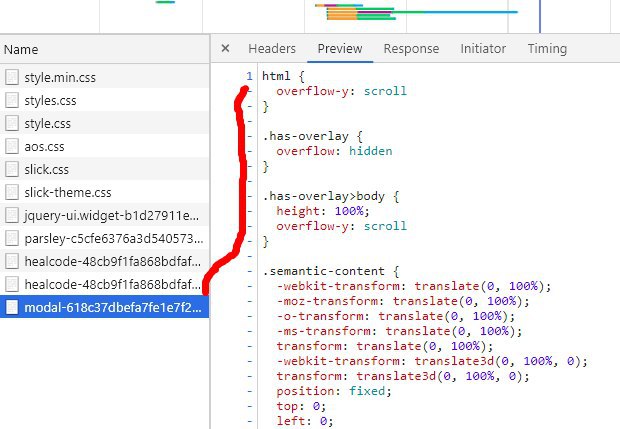Click file icon beside styles.css

[x=12, y=100]
